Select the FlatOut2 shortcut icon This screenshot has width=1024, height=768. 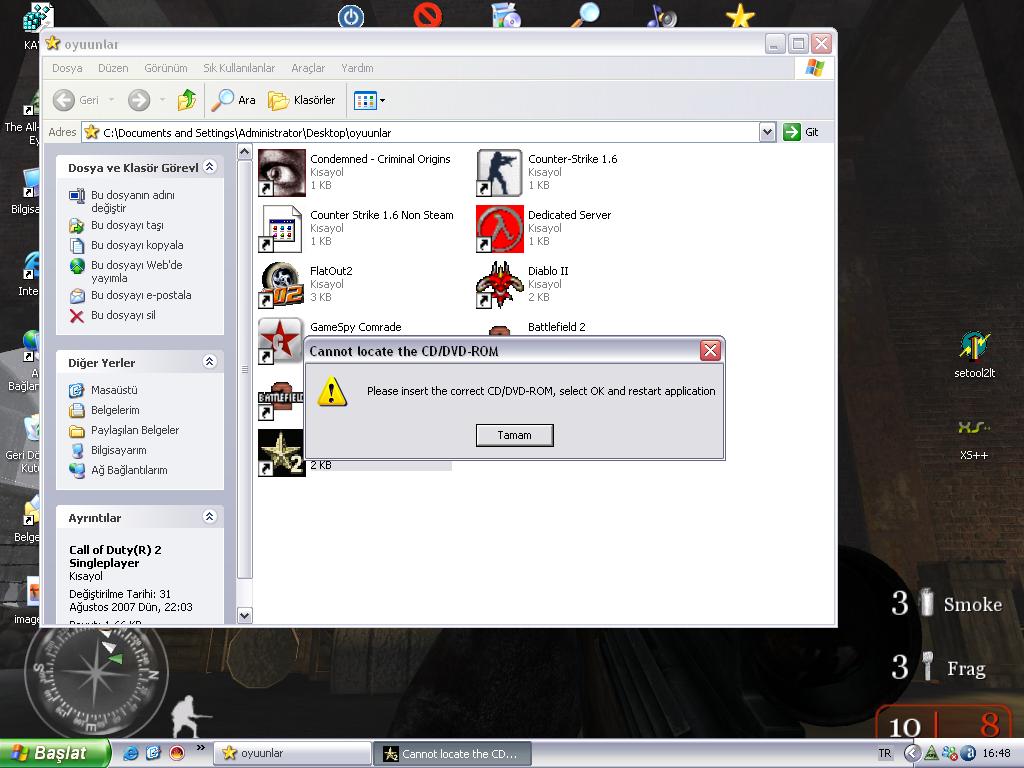[x=281, y=285]
